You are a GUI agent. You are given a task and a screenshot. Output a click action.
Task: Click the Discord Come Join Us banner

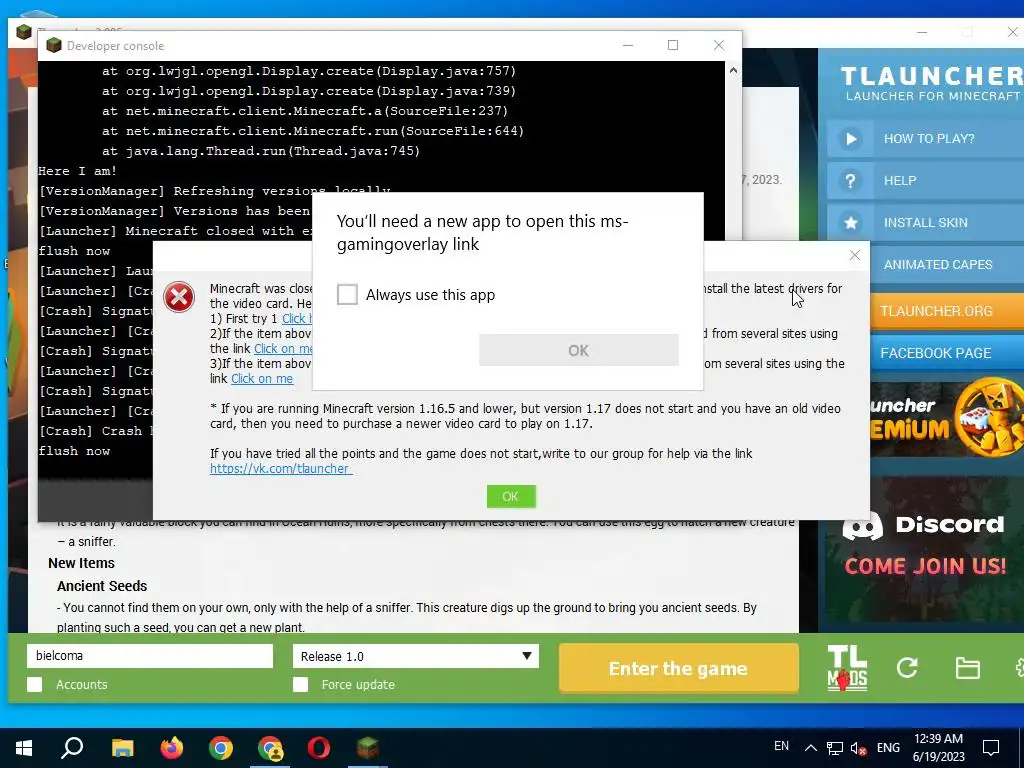coord(924,549)
